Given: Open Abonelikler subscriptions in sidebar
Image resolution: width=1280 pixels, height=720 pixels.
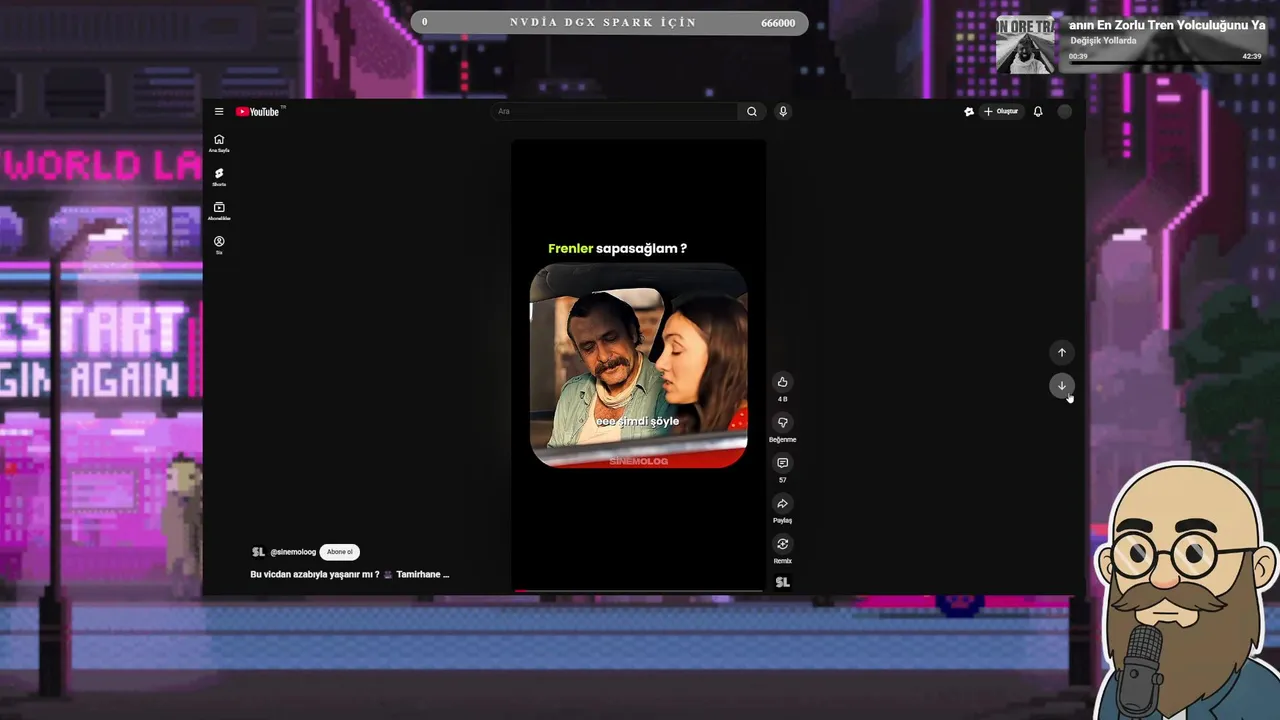Looking at the screenshot, I should [219, 211].
